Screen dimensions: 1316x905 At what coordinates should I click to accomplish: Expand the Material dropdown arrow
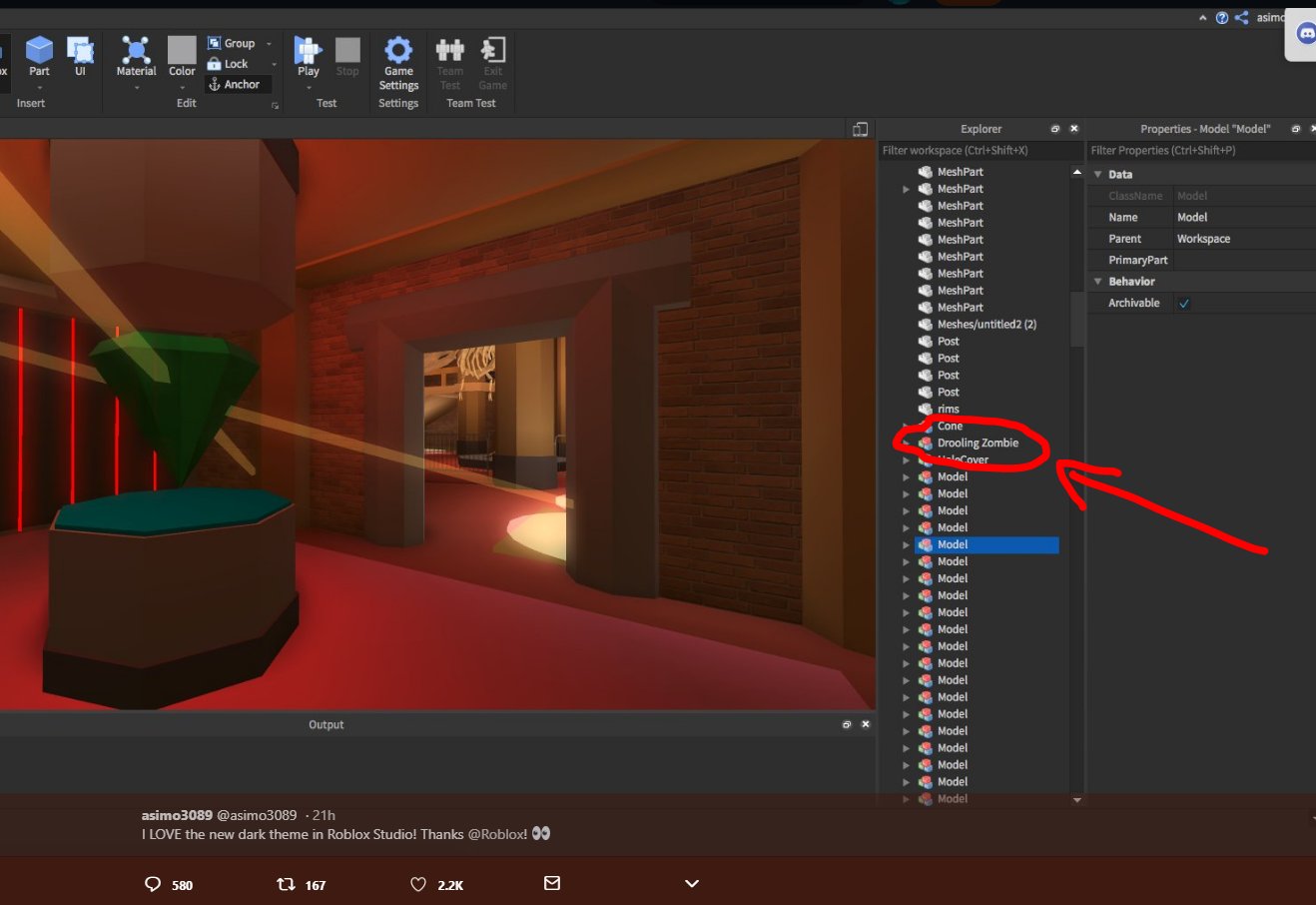(136, 88)
